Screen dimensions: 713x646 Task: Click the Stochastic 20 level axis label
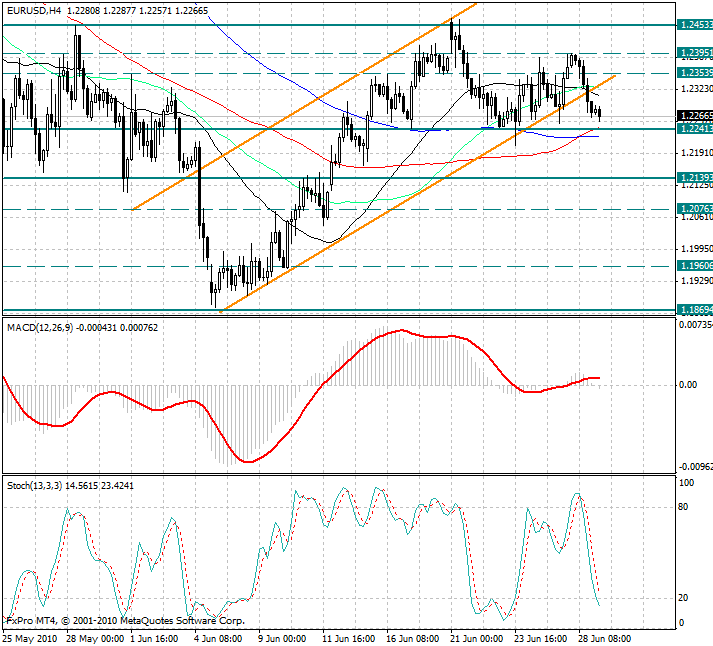(685, 598)
